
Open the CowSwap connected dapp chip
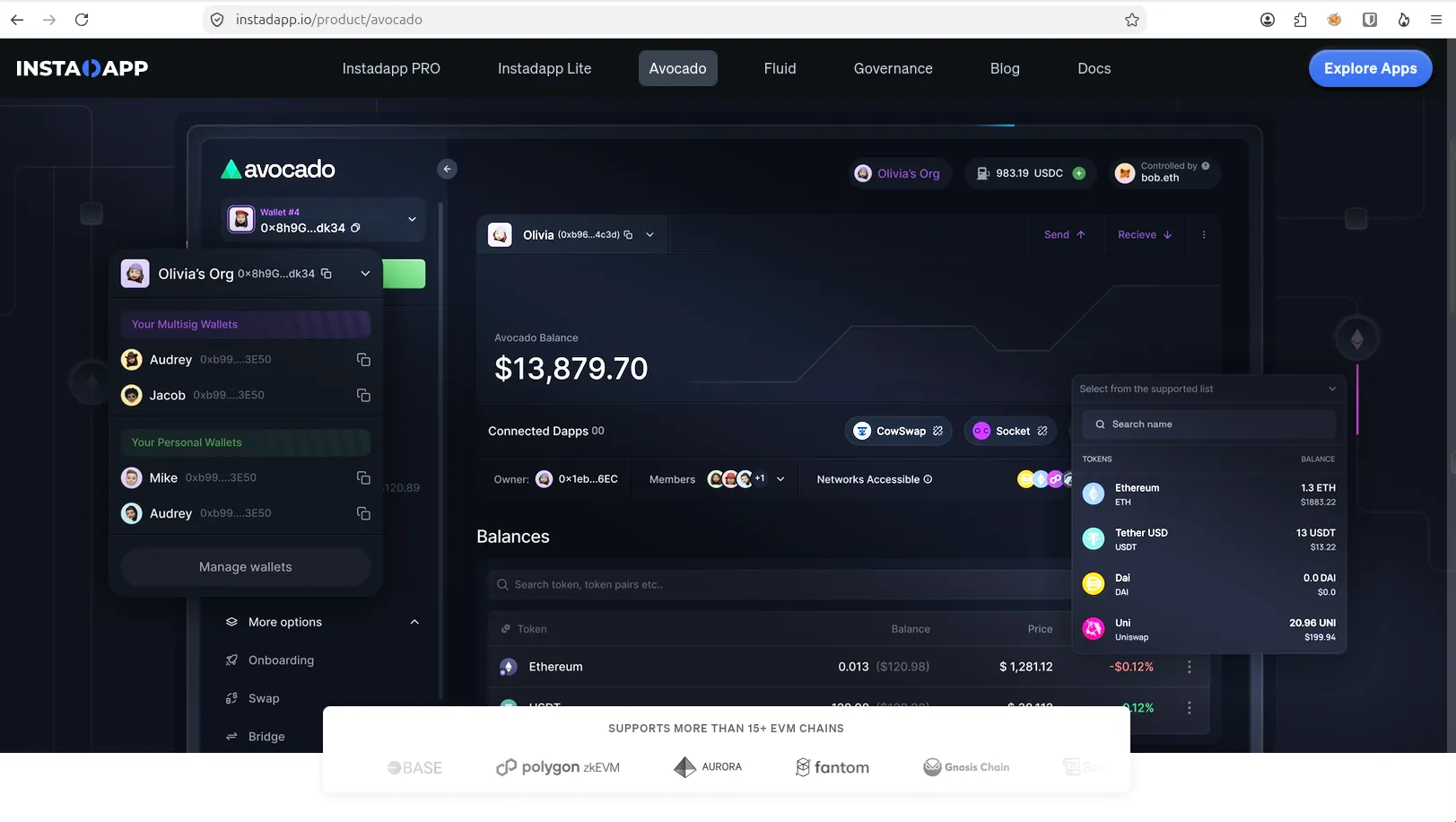pyautogui.click(x=898, y=431)
